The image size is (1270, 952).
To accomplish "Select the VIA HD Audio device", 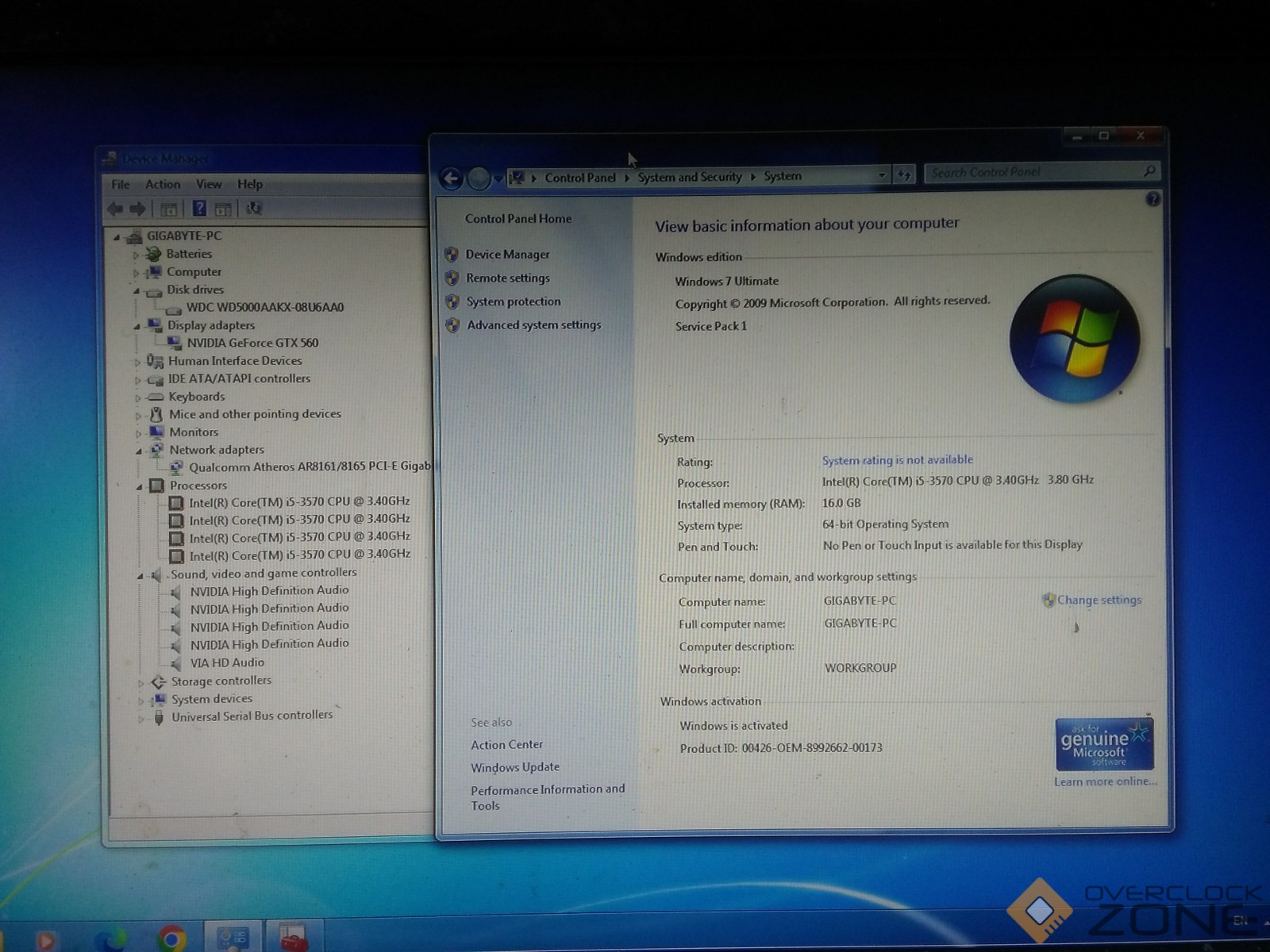I will 227,662.
